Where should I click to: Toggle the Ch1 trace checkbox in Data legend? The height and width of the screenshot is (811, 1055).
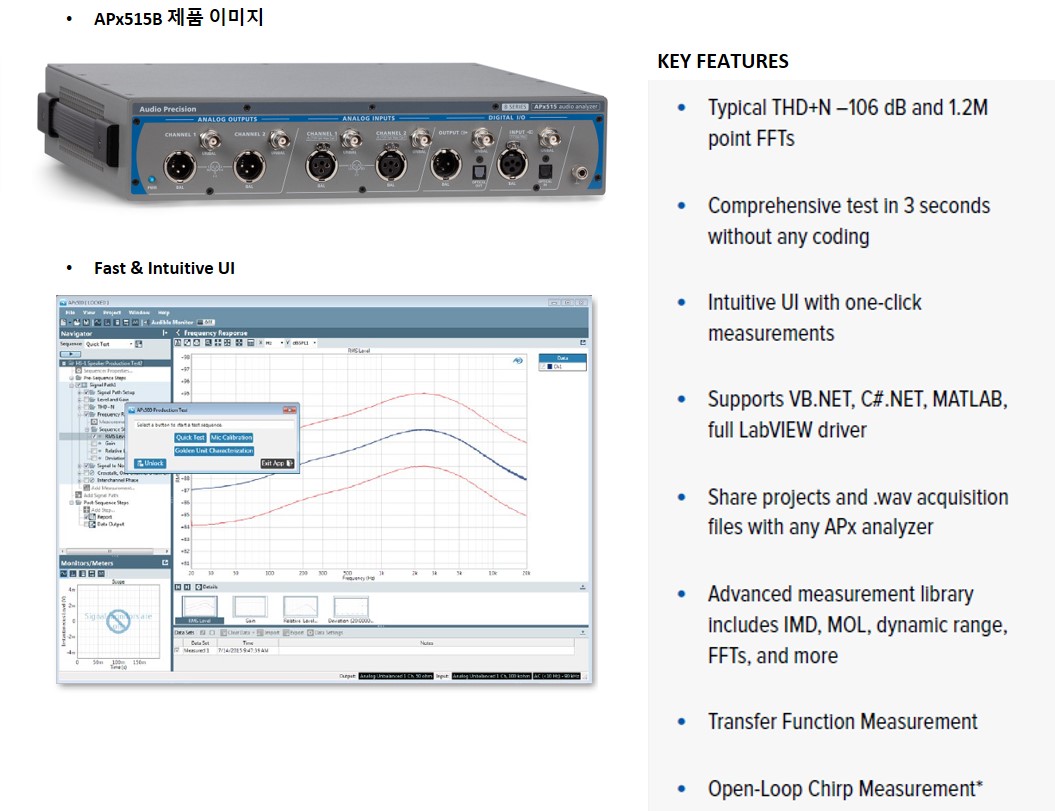pyautogui.click(x=543, y=367)
